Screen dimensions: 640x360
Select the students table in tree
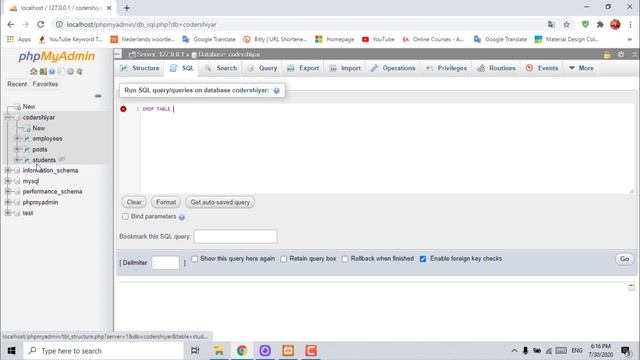(x=44, y=160)
